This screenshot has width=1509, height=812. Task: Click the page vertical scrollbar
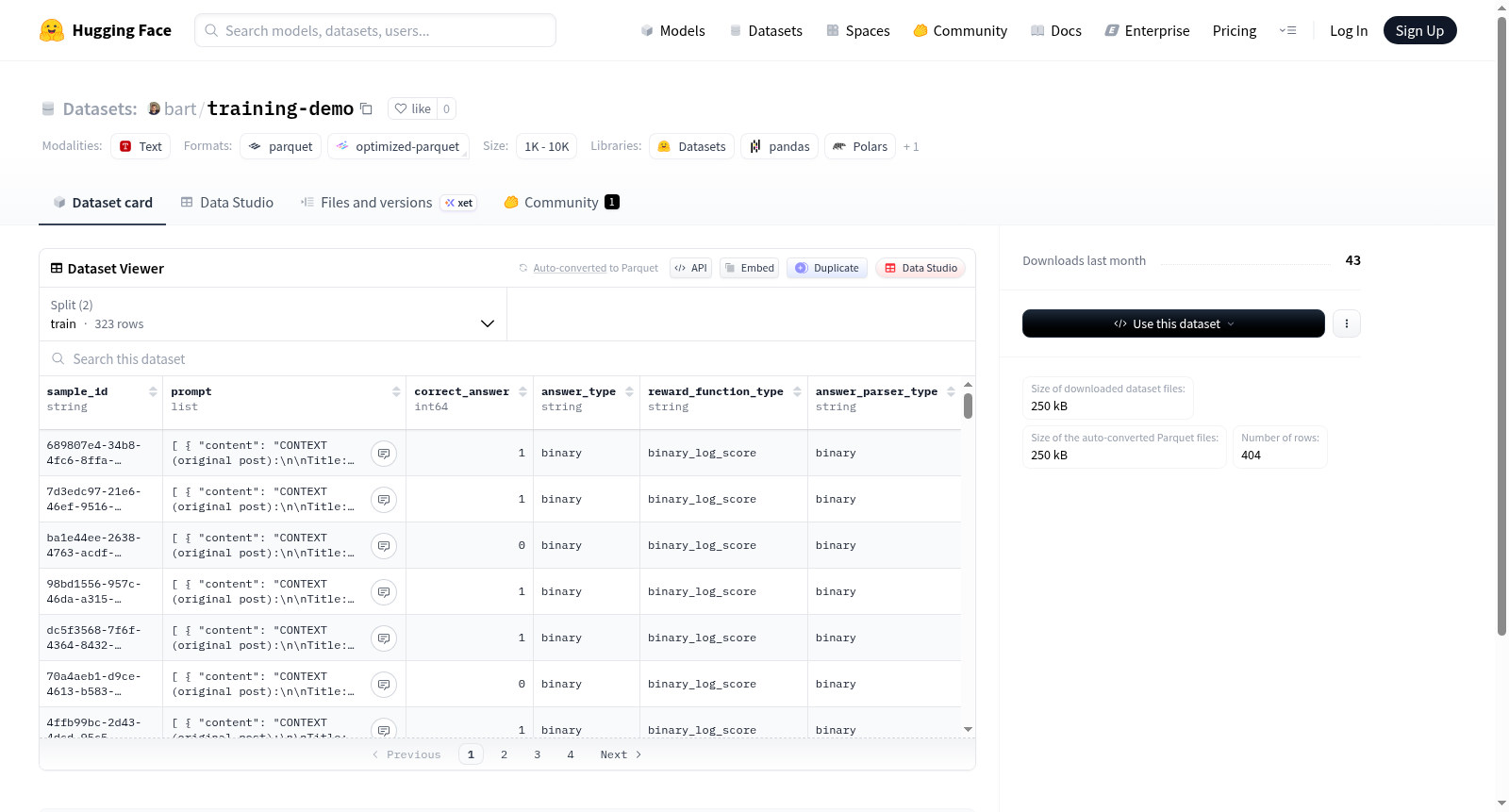pos(1501,325)
